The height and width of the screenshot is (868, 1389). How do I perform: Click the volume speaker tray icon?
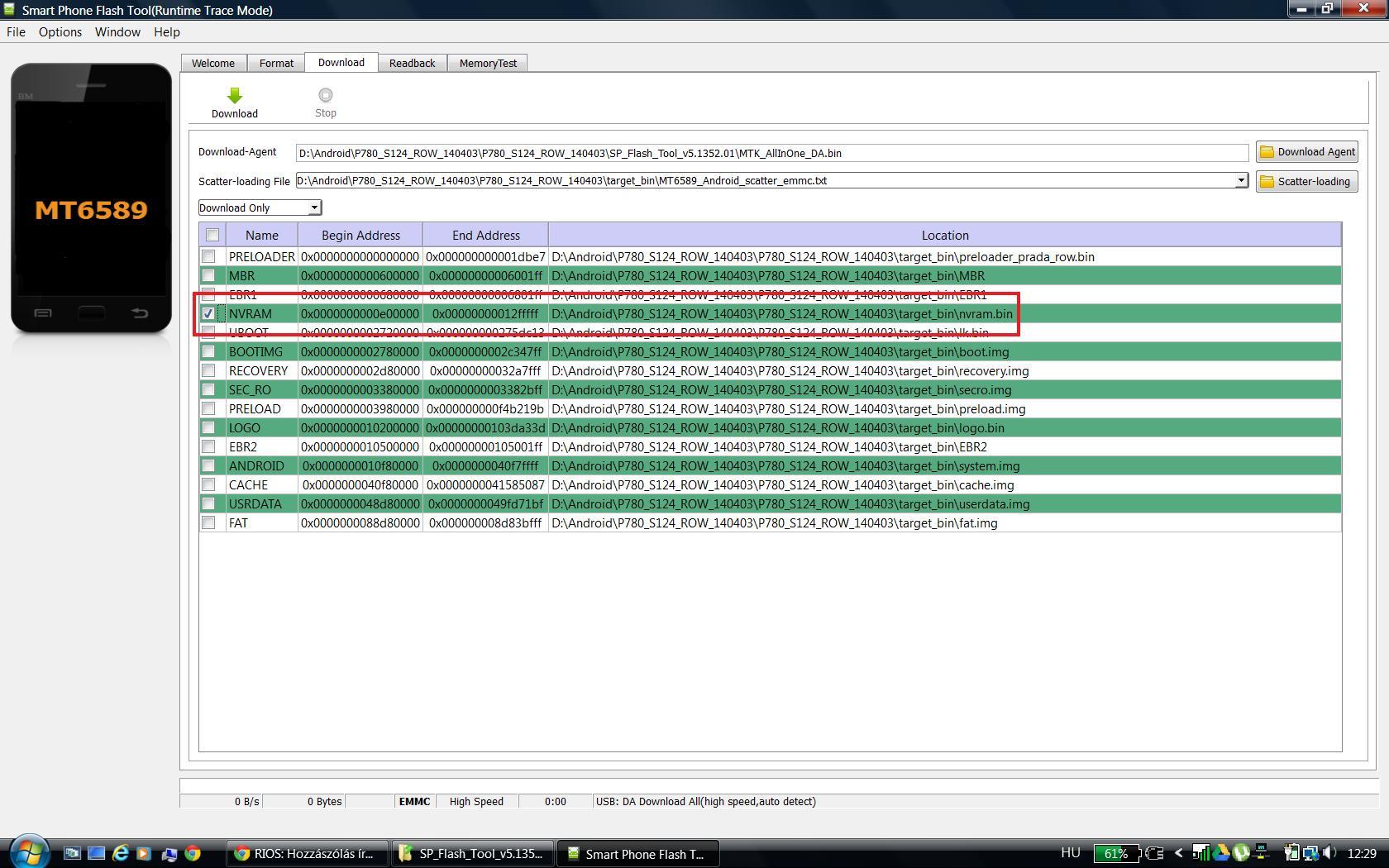click(x=1329, y=853)
